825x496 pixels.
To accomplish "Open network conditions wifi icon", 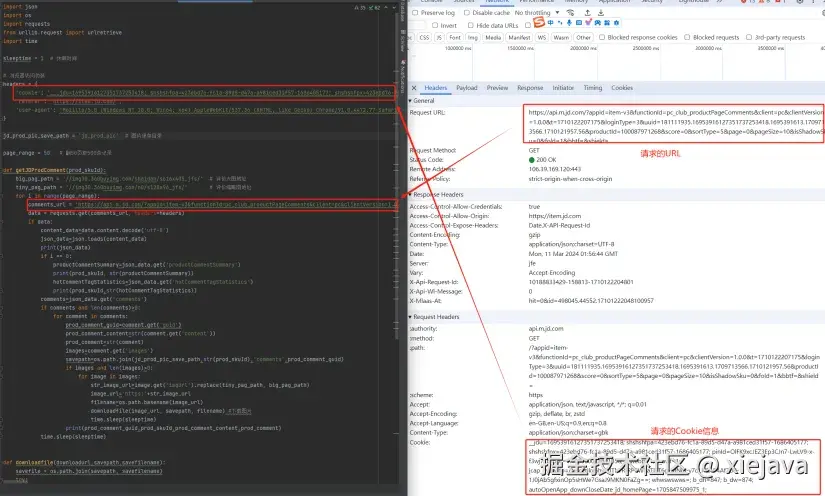I will tap(570, 13).
